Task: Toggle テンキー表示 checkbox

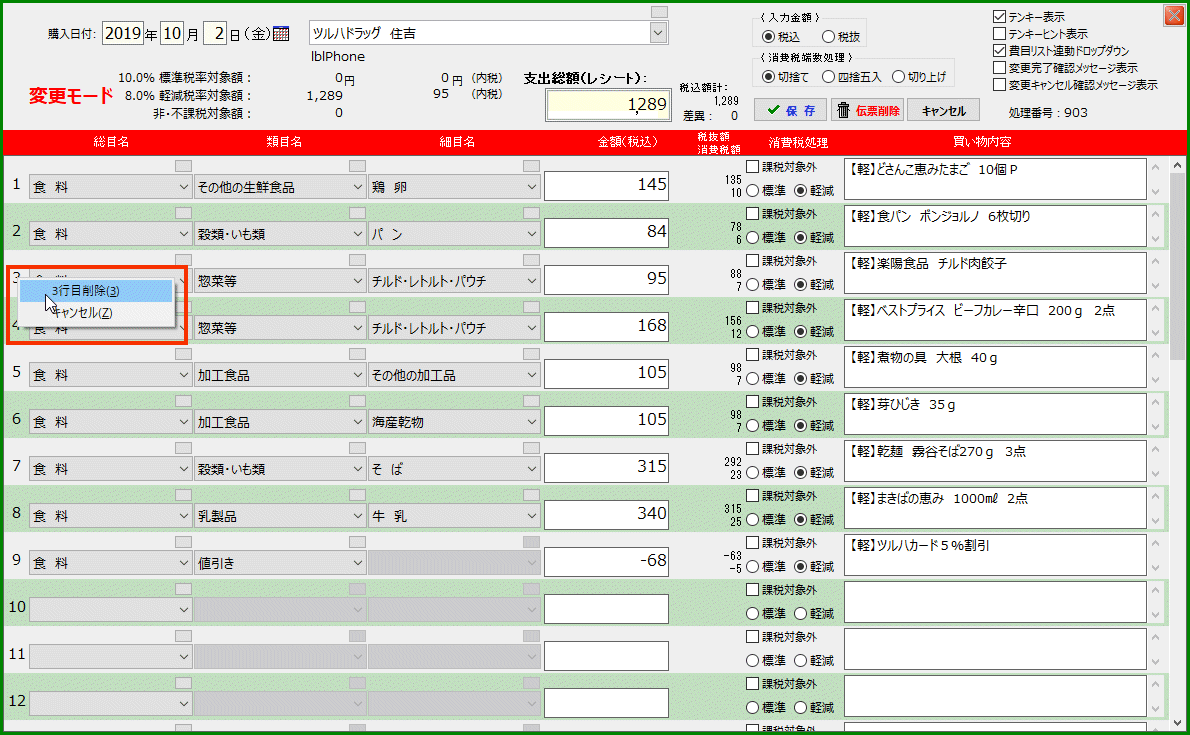Action: coord(1000,17)
